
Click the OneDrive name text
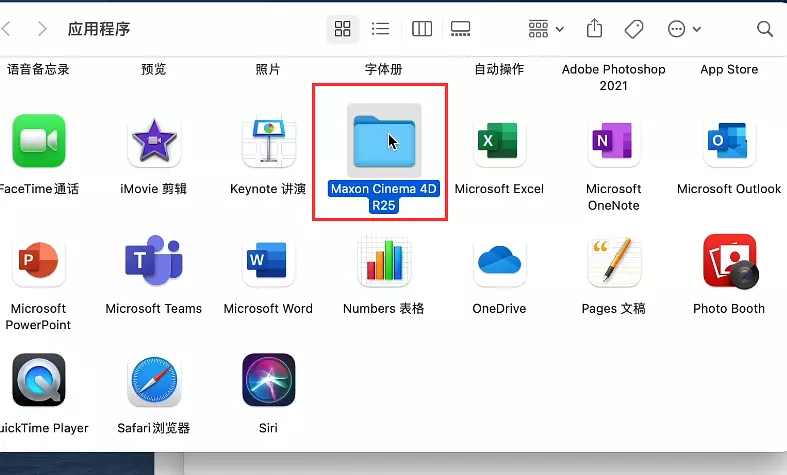499,308
